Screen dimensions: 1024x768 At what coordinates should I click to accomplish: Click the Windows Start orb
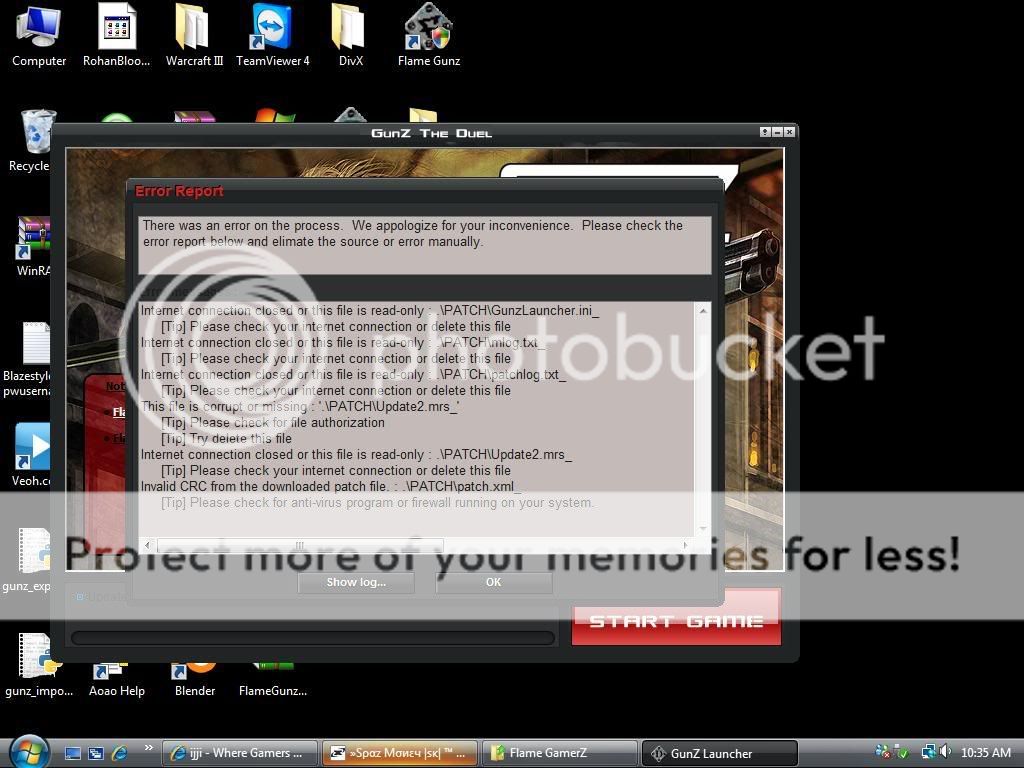[x=28, y=752]
